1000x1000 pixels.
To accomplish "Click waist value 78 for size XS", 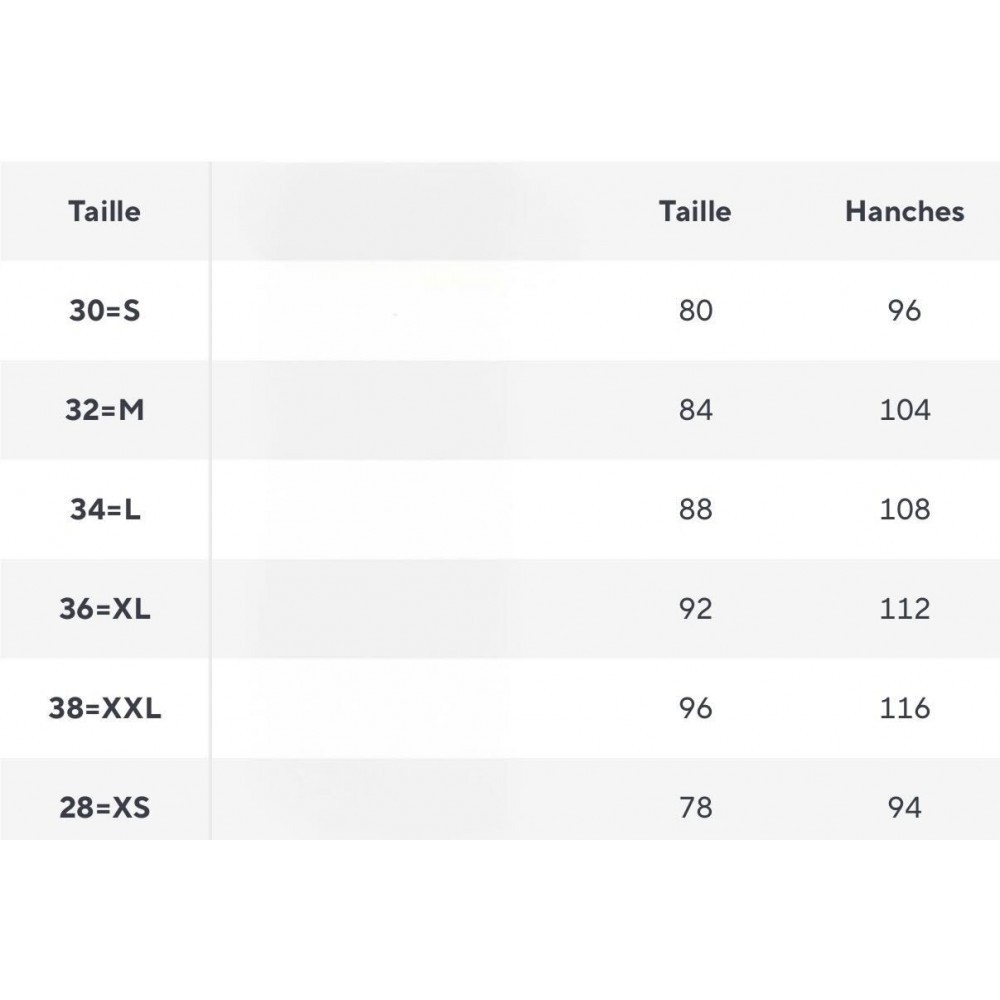I will (695, 807).
